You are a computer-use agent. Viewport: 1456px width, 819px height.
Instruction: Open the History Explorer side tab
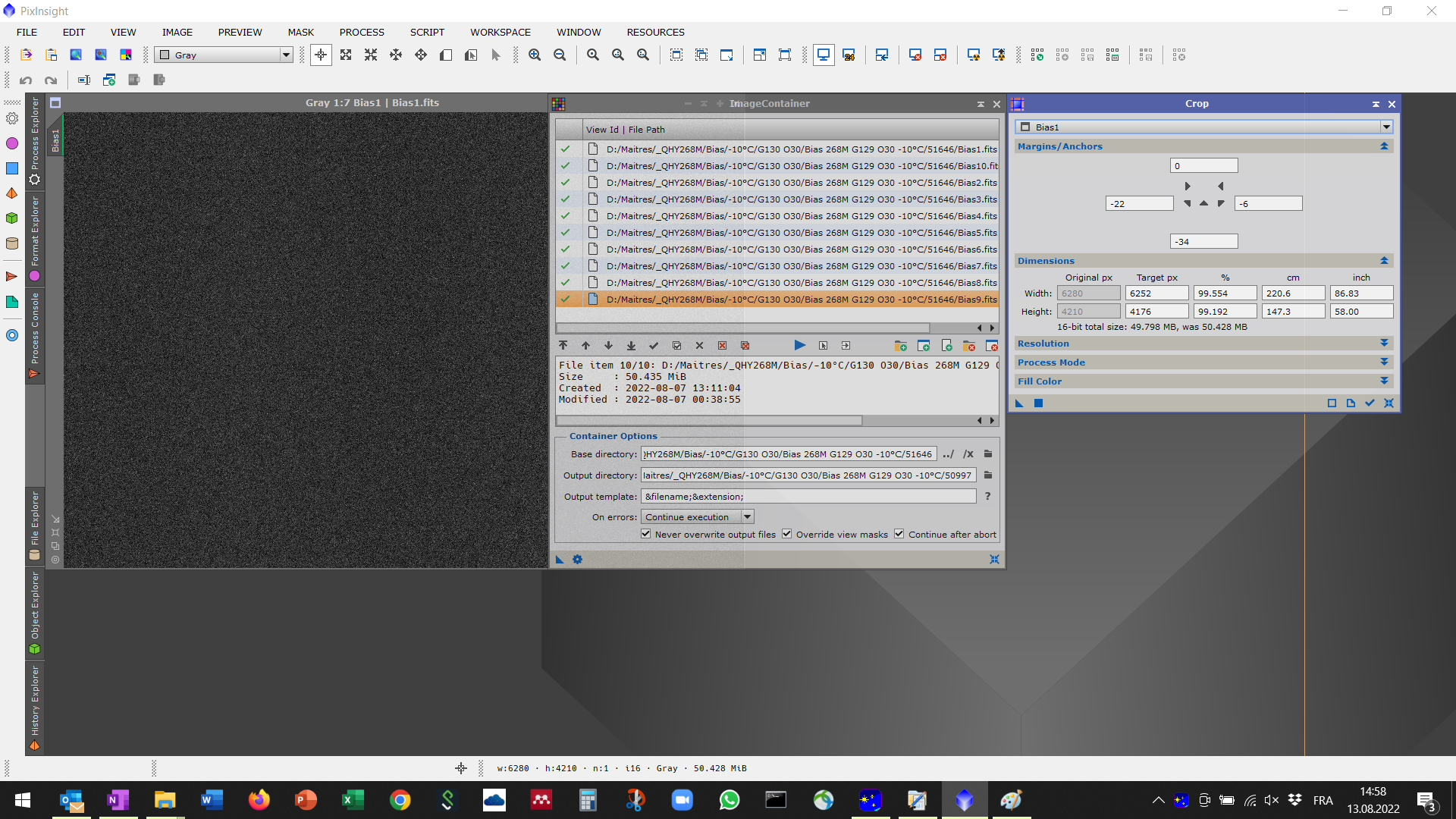(x=35, y=708)
